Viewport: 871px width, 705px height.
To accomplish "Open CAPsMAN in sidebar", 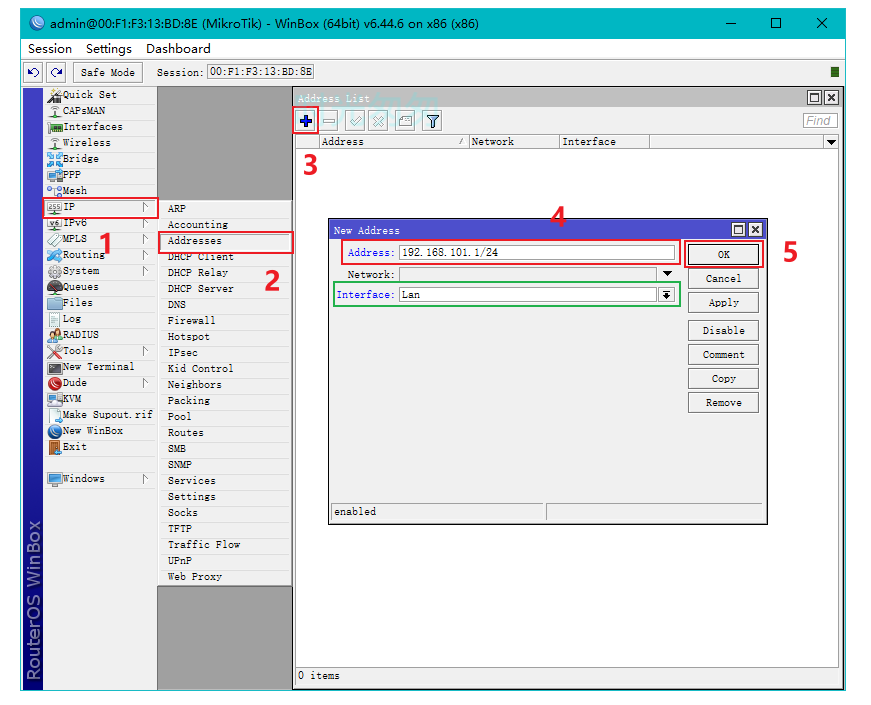I will (x=100, y=111).
